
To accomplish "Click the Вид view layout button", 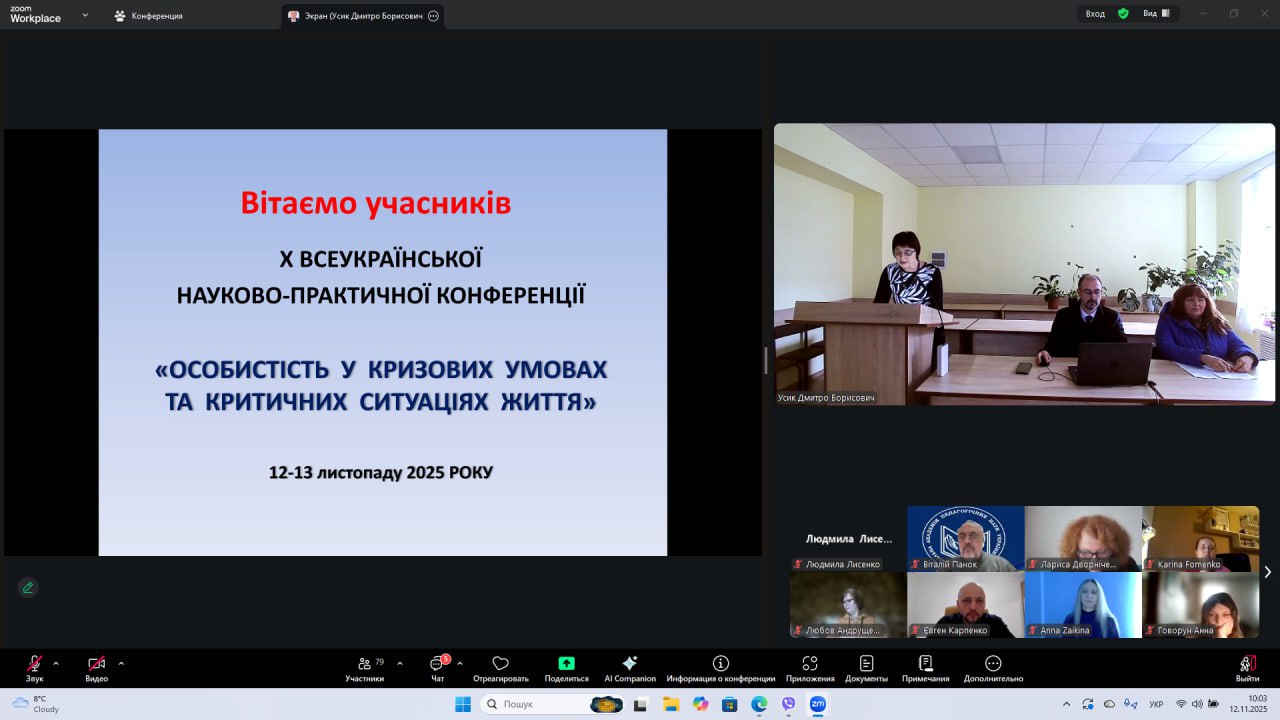I will [x=1156, y=14].
